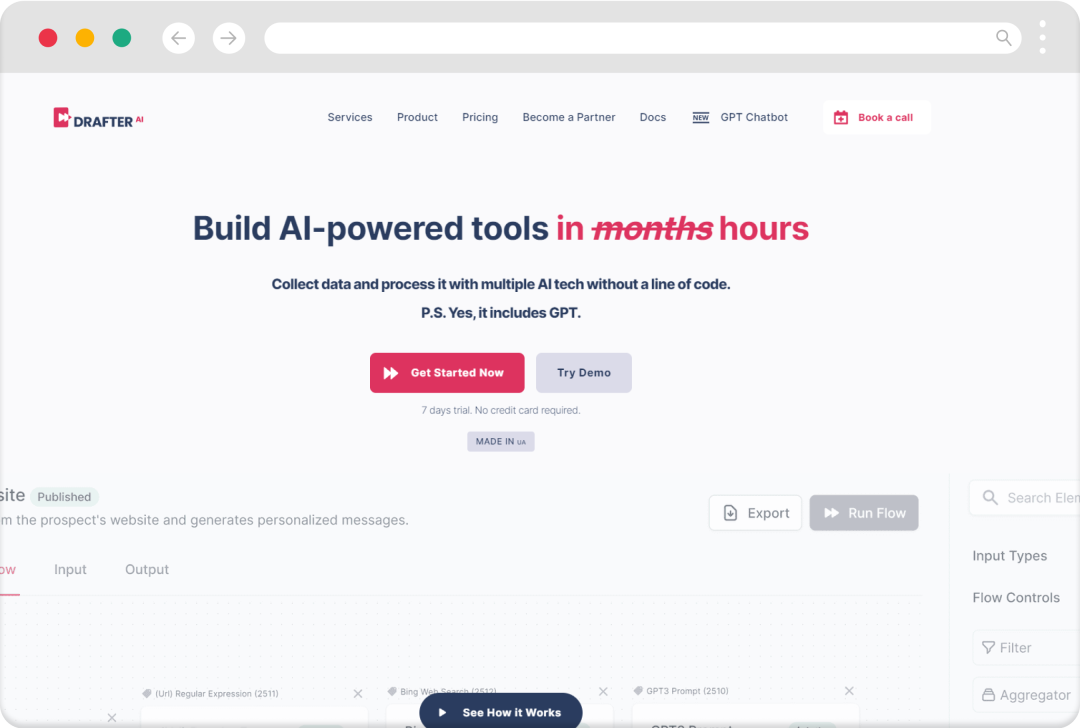1080x728 pixels.
Task: Click the browser address bar
Action: click(x=642, y=38)
